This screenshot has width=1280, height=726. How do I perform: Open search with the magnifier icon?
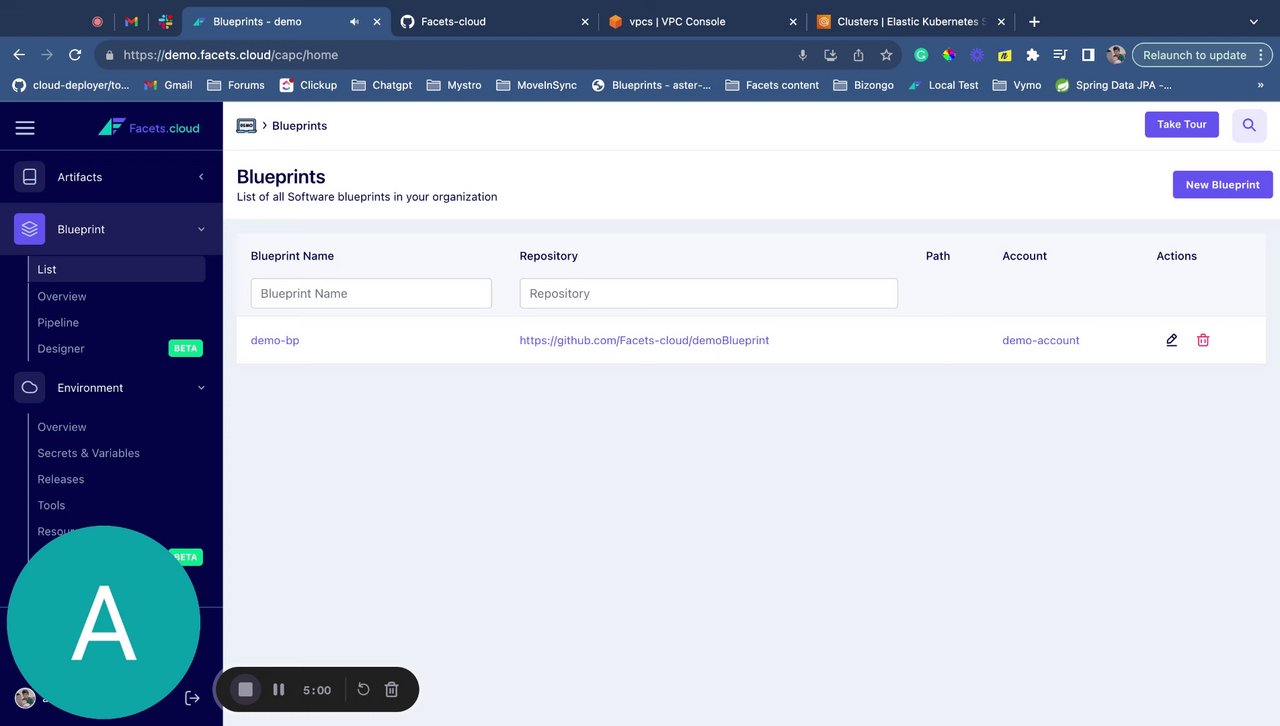click(1249, 125)
